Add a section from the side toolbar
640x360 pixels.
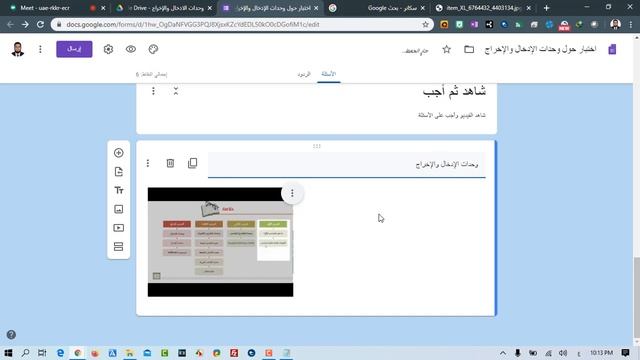click(x=119, y=247)
